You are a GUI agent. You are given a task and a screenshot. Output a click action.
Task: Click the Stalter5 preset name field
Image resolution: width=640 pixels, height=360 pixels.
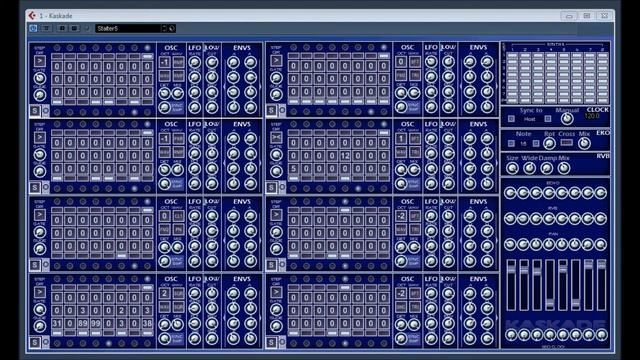(128, 29)
